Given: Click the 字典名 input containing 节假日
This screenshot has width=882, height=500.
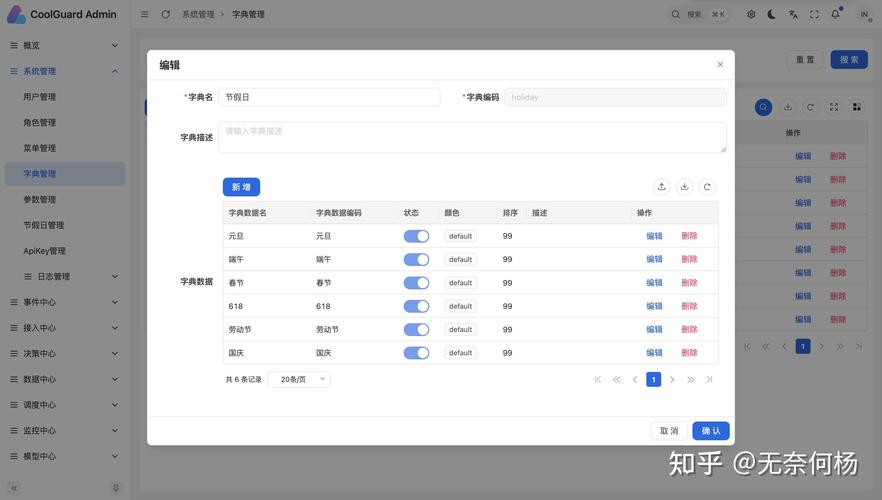Looking at the screenshot, I should coord(329,97).
